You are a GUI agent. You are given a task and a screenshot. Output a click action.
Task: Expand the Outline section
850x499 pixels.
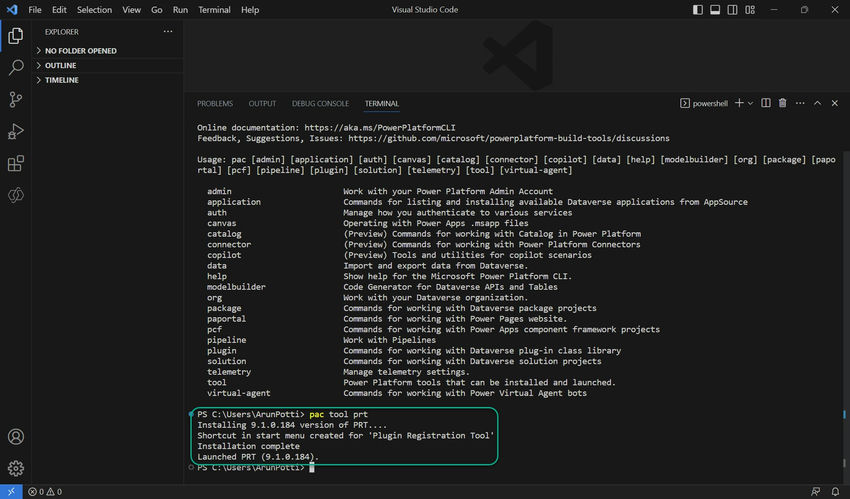pyautogui.click(x=107, y=65)
